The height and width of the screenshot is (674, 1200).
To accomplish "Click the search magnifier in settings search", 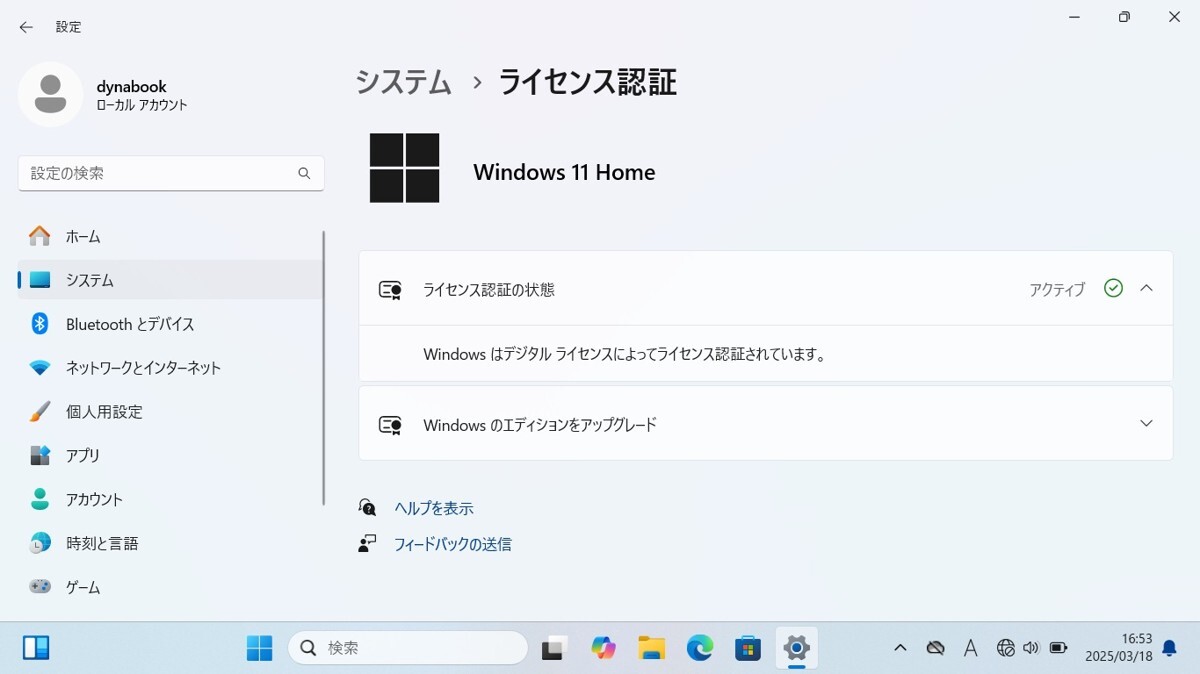I will click(304, 173).
